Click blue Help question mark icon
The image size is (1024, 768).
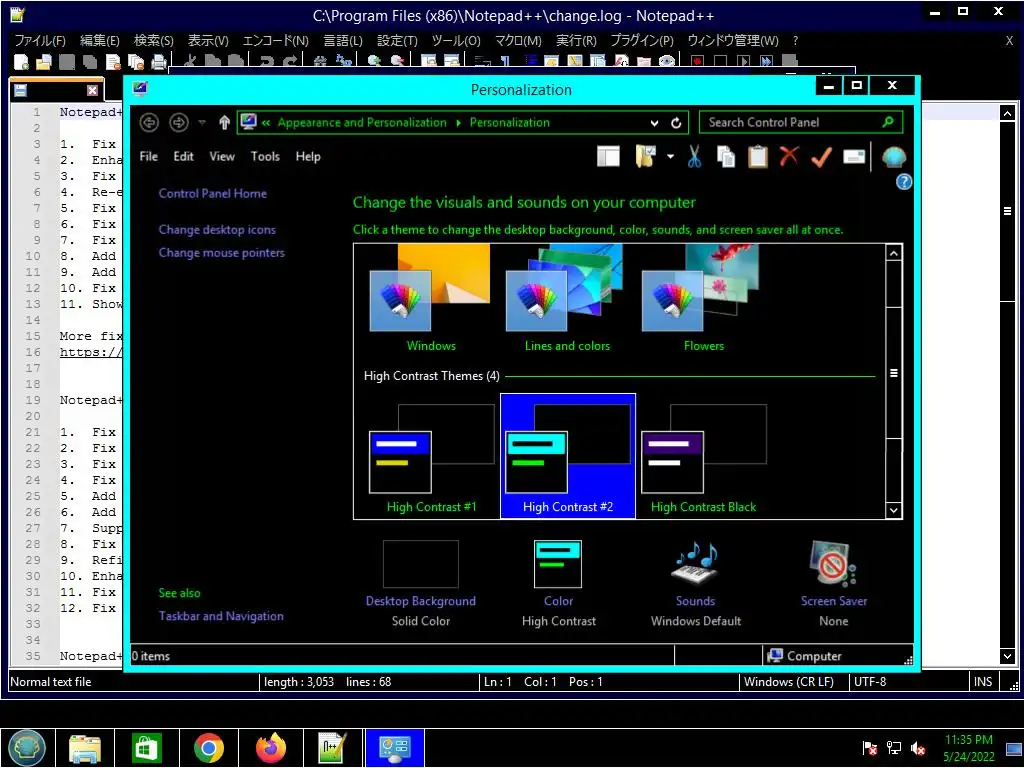(904, 182)
